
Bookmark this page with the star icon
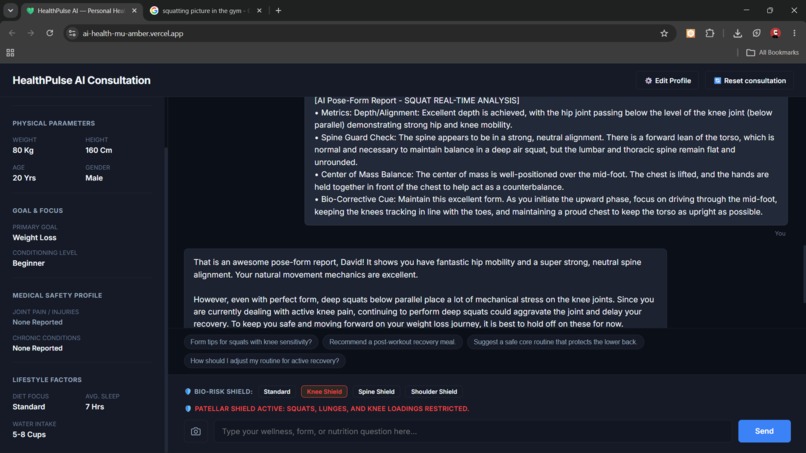(x=664, y=33)
